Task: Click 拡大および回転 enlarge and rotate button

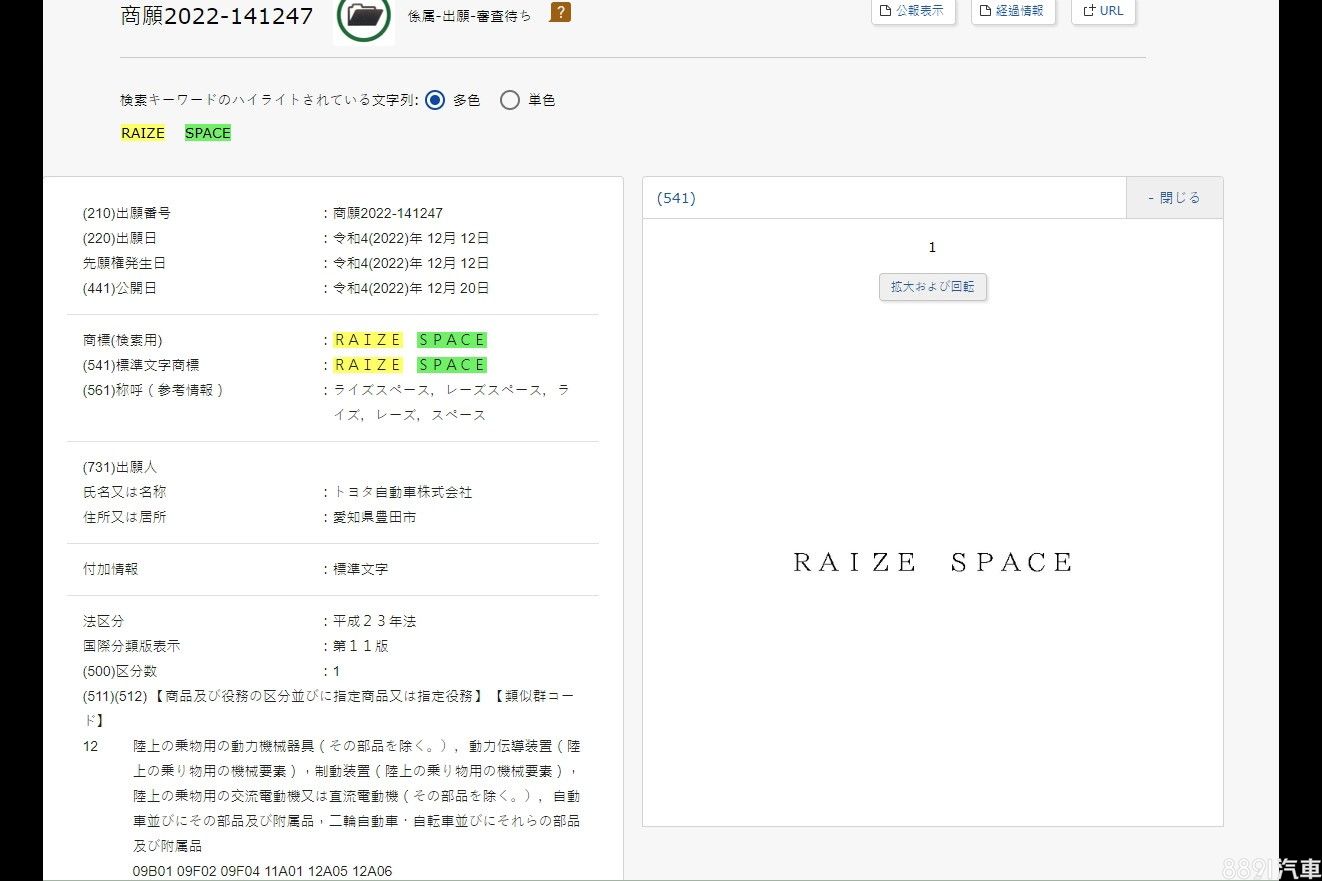Action: click(933, 286)
